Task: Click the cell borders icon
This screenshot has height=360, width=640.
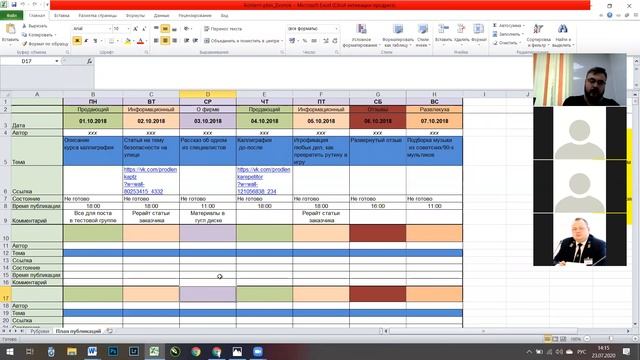Action: [111, 41]
